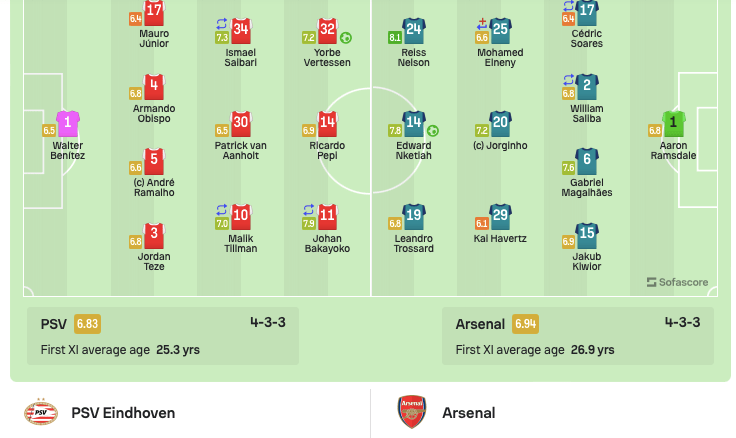Screen dimensions: 736x438
Task: Select Kai Havertz's number 29 shirt
Action: pyautogui.click(x=500, y=216)
